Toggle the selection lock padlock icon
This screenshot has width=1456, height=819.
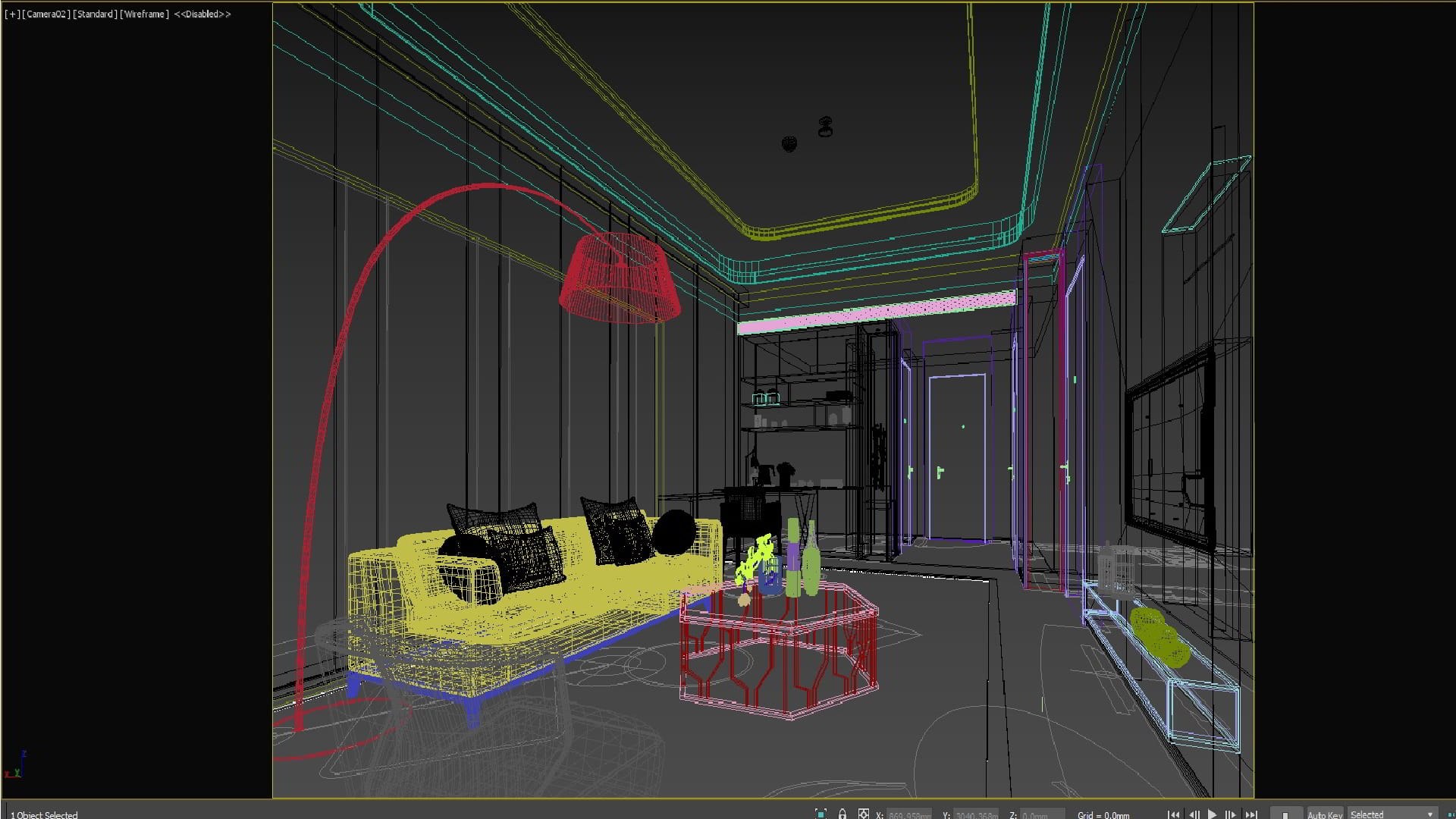point(843,814)
